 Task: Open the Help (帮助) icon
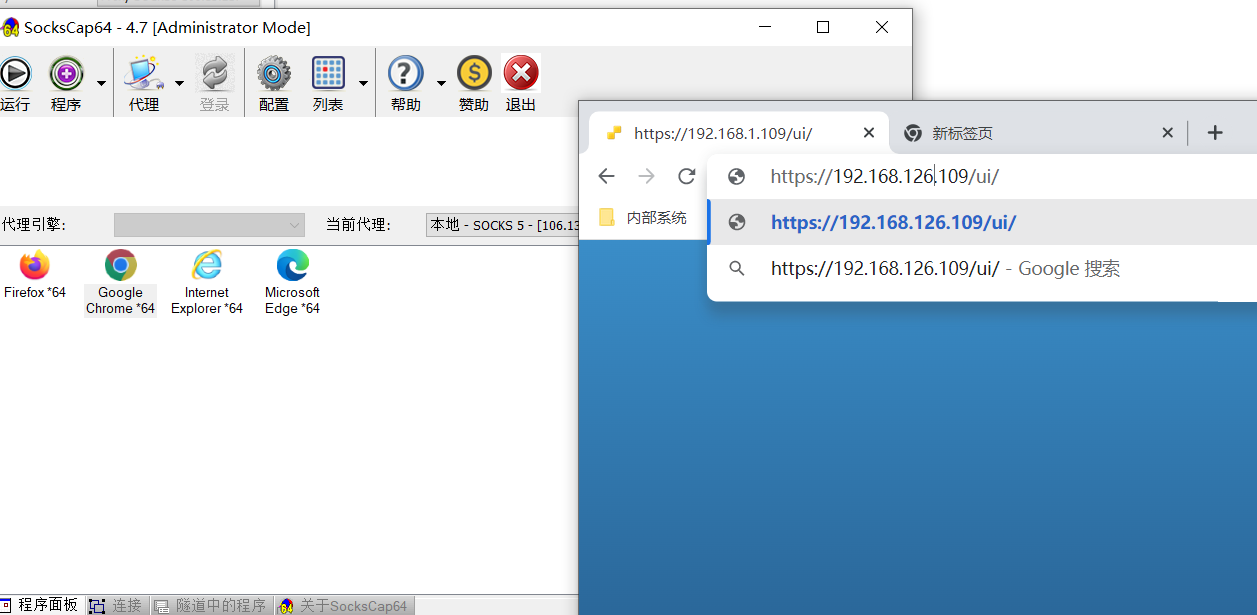[405, 74]
